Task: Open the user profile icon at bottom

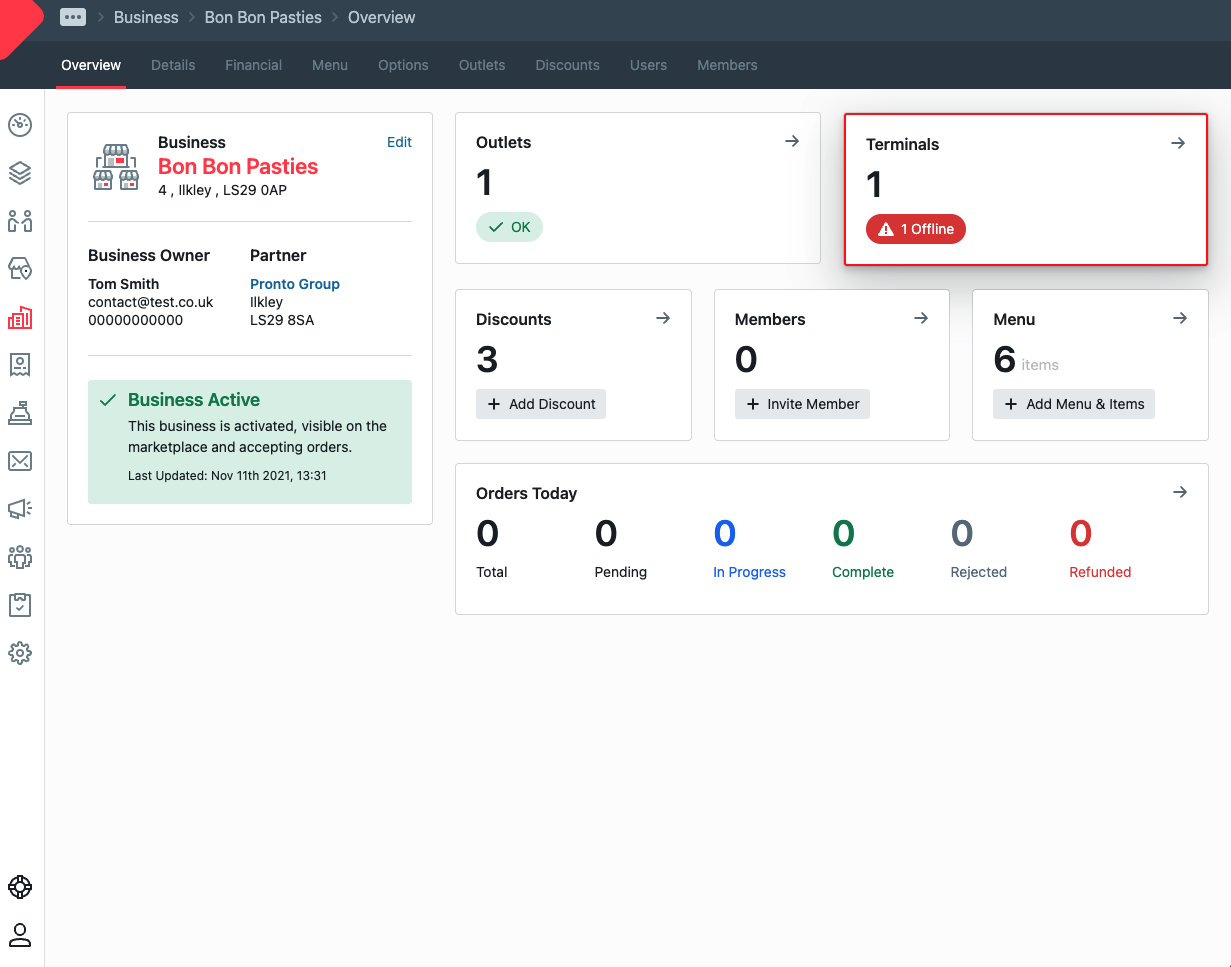Action: (20, 935)
